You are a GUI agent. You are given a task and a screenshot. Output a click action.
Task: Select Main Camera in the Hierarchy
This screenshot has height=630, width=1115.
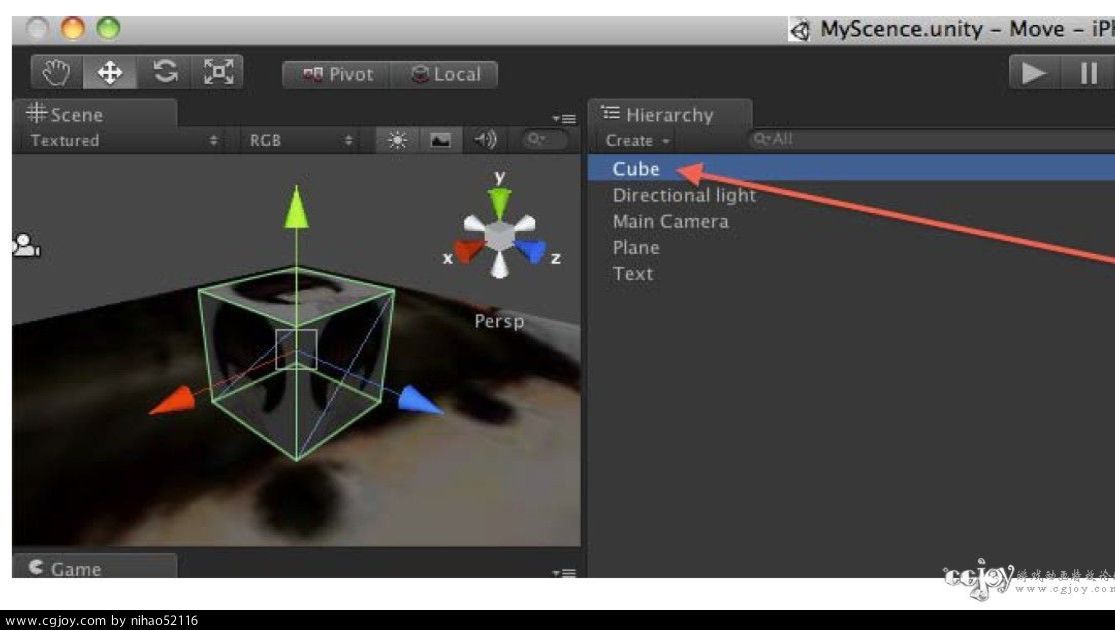(669, 221)
